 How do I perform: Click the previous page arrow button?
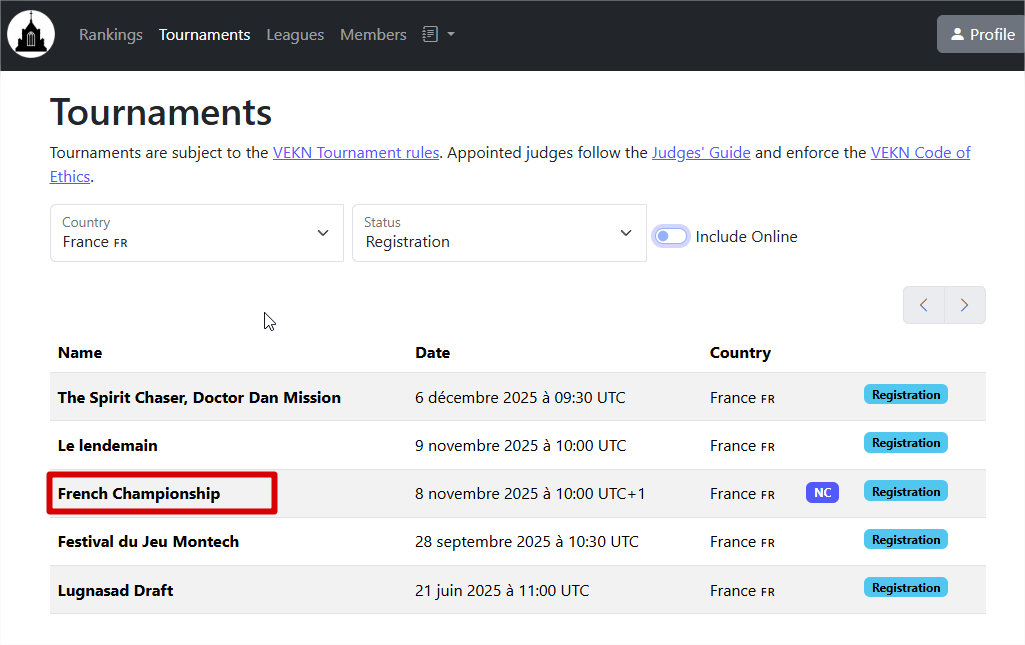pos(924,305)
